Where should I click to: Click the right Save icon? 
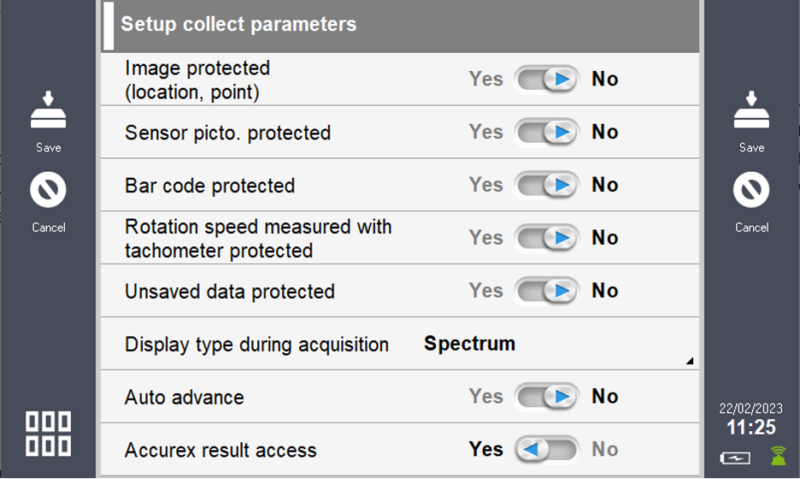pyautogui.click(x=751, y=112)
